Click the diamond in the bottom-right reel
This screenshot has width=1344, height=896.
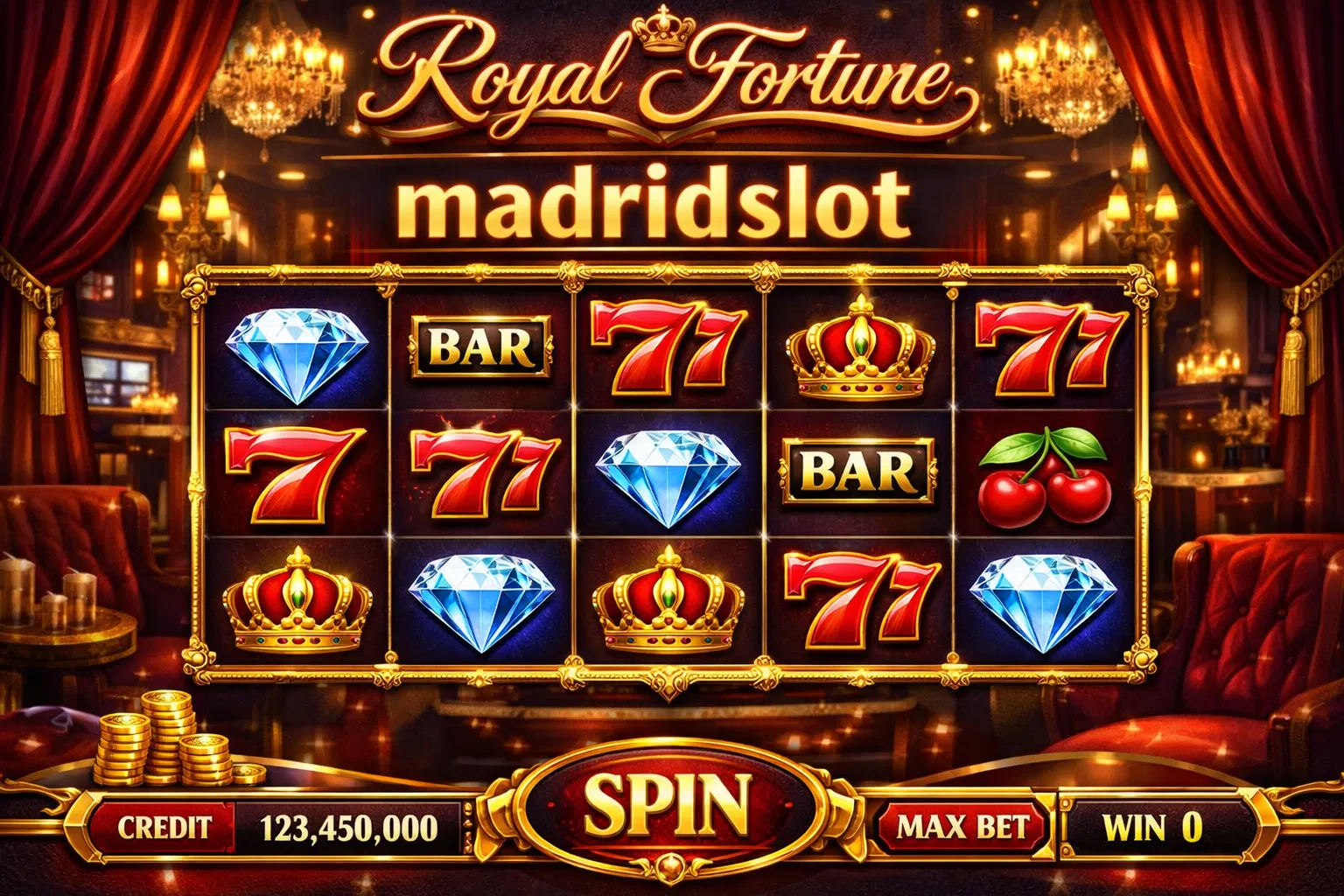pos(1044,604)
